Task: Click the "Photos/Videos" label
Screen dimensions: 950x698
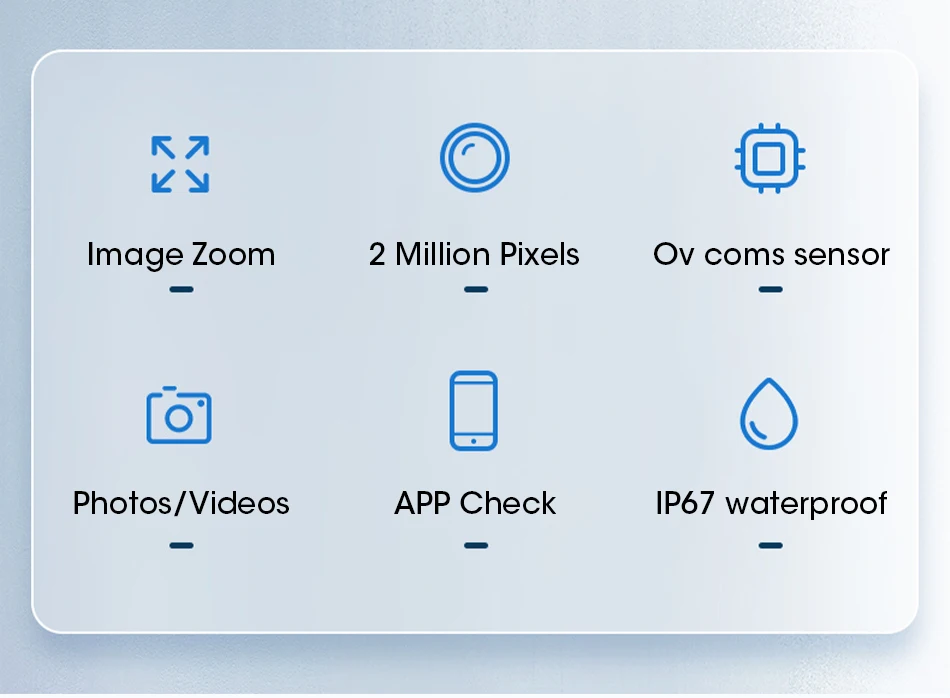Action: coord(181,504)
